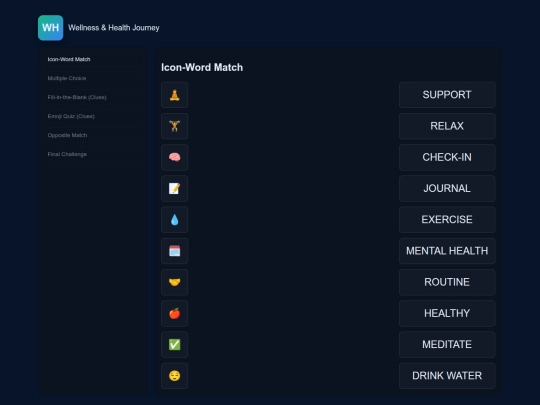Click the Wellness & Health Journey title
Image resolution: width=540 pixels, height=405 pixels.
[x=114, y=28]
